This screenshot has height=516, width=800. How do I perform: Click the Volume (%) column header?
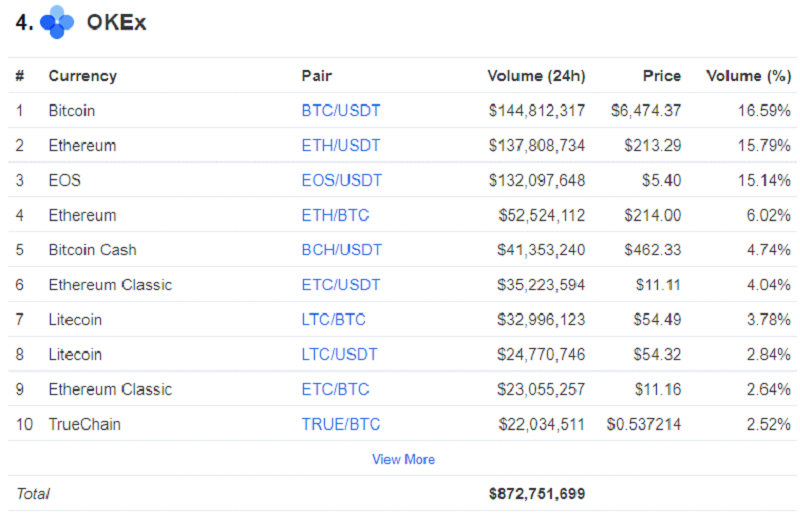pyautogui.click(x=748, y=76)
